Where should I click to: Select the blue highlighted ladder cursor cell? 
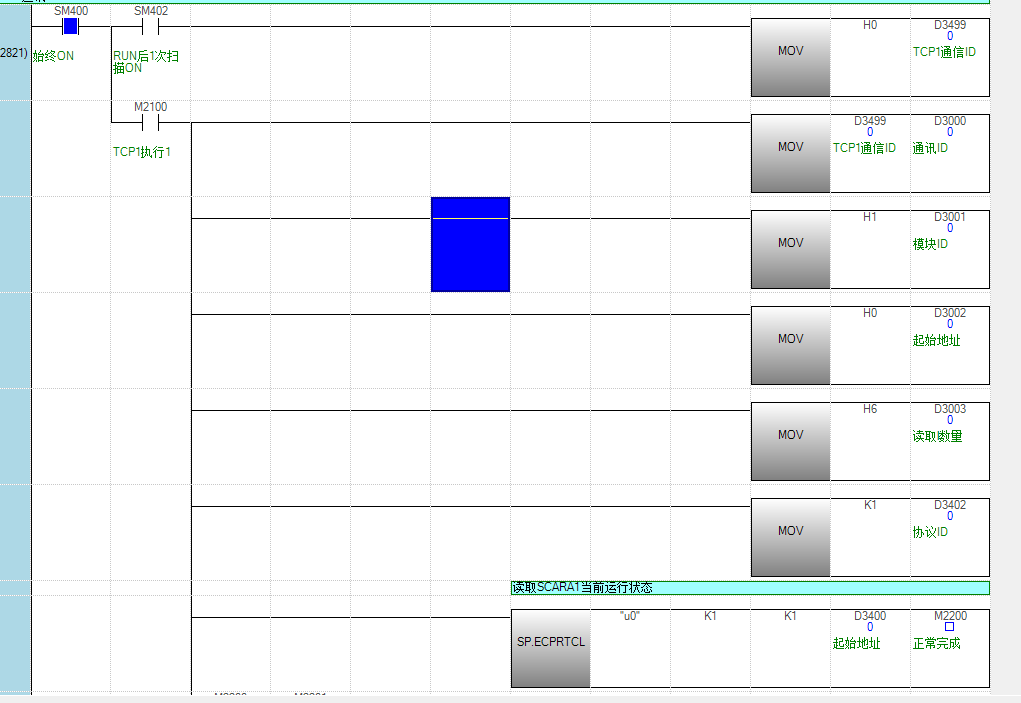pyautogui.click(x=470, y=244)
